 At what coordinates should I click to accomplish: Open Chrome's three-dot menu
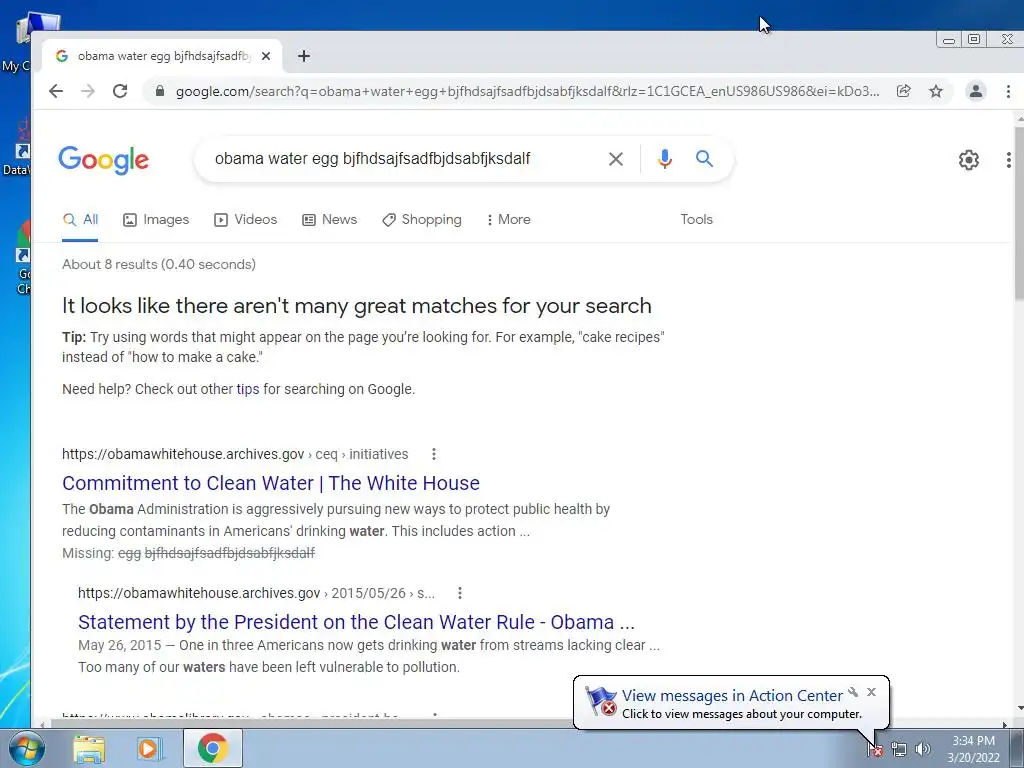click(1008, 91)
